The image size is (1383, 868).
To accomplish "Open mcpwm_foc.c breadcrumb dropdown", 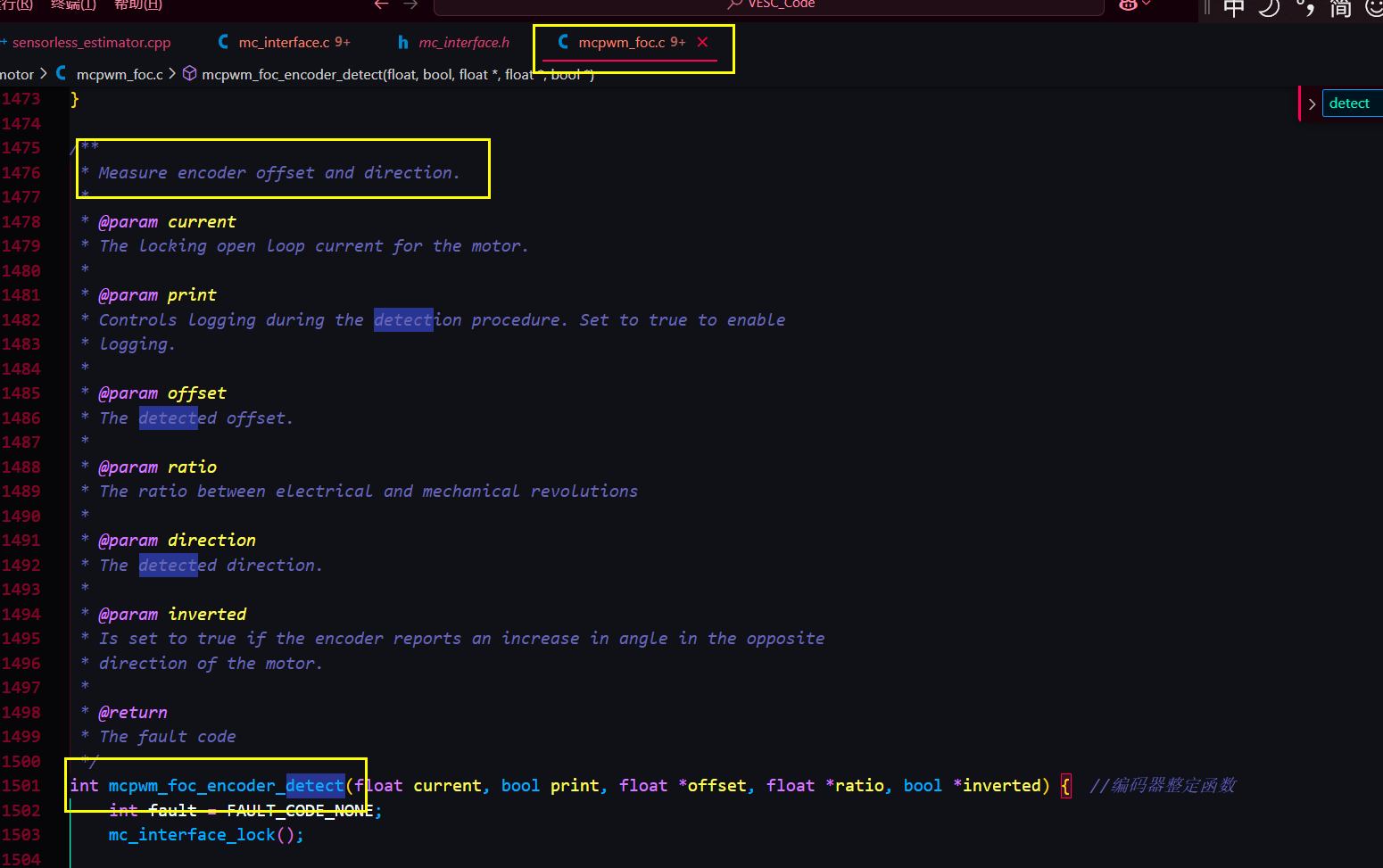I will (x=119, y=74).
